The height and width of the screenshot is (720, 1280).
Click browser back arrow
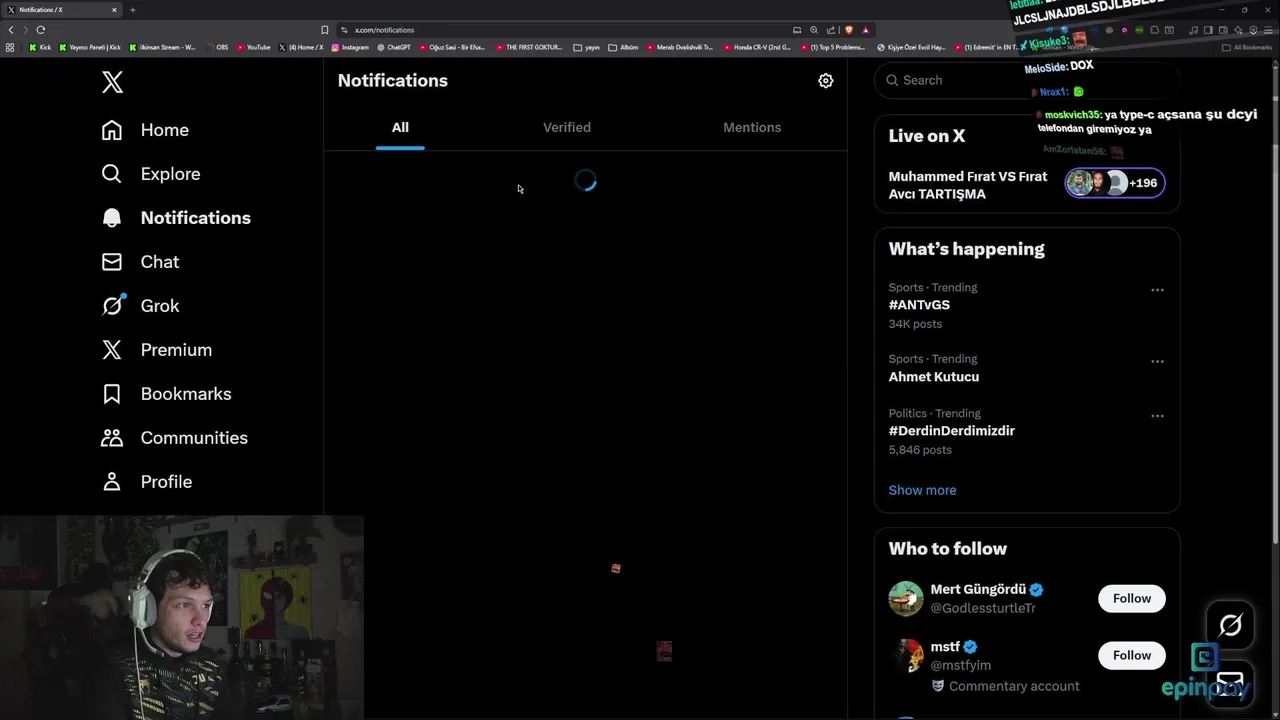11,30
